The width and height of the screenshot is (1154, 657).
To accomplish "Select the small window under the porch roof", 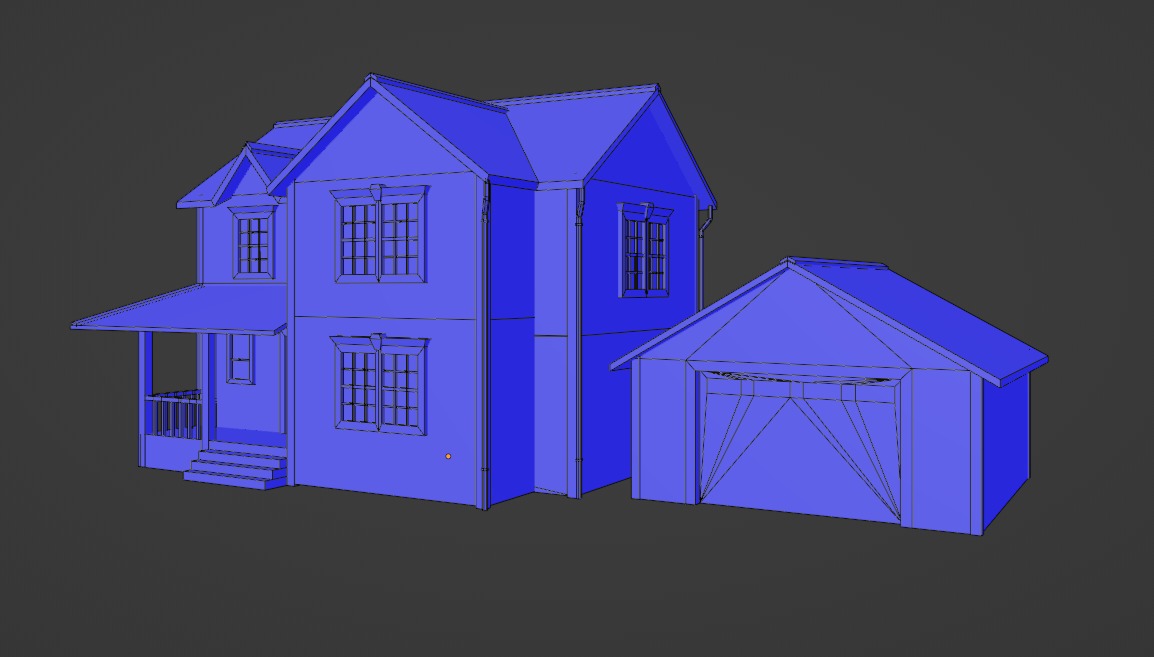I will point(240,358).
